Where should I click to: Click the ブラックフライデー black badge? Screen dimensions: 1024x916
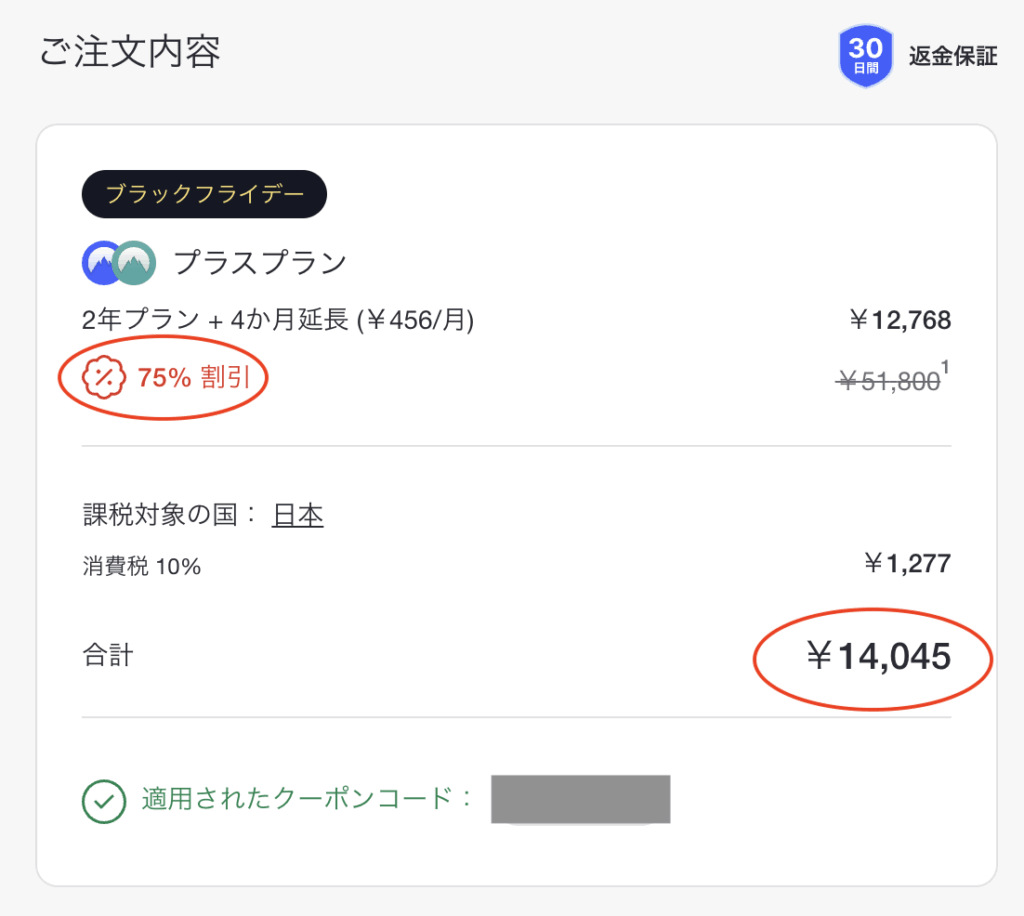(203, 194)
